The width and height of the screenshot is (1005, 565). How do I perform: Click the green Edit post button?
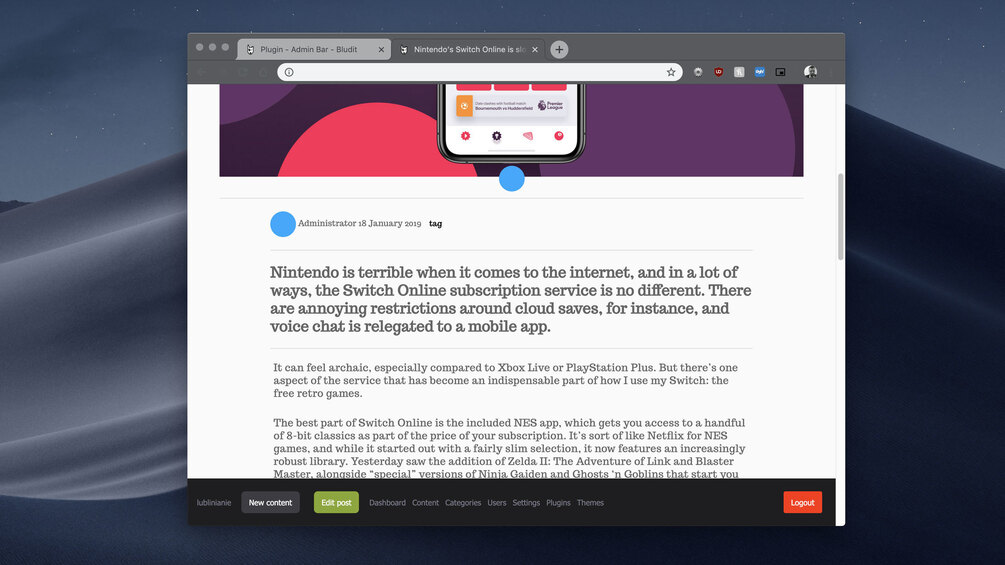(x=336, y=502)
